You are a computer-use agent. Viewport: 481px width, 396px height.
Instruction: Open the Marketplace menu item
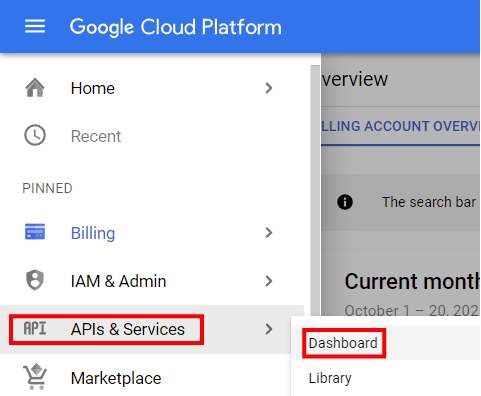[116, 378]
